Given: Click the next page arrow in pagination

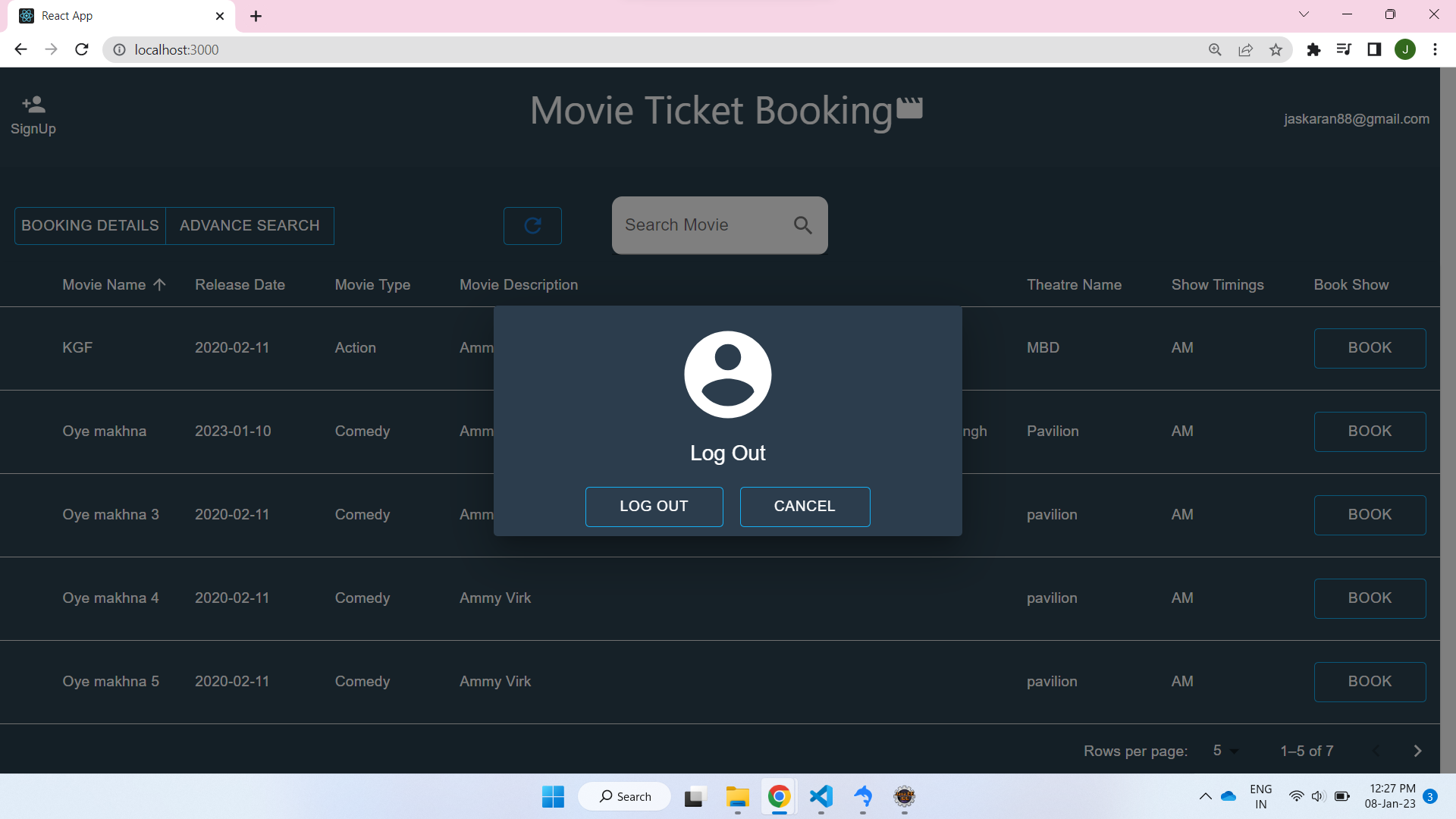Looking at the screenshot, I should tap(1417, 751).
